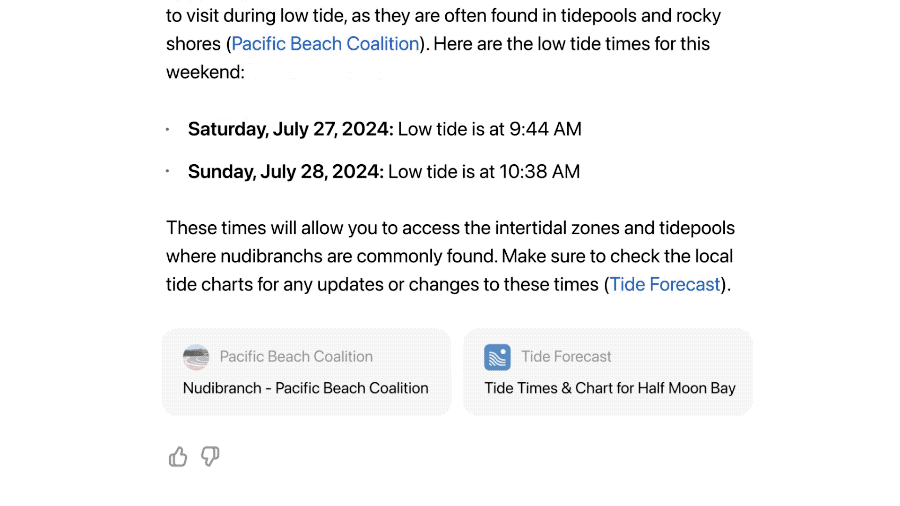
Task: Open the Nudibranch - Pacific Beach Coalition card title
Action: 305,388
